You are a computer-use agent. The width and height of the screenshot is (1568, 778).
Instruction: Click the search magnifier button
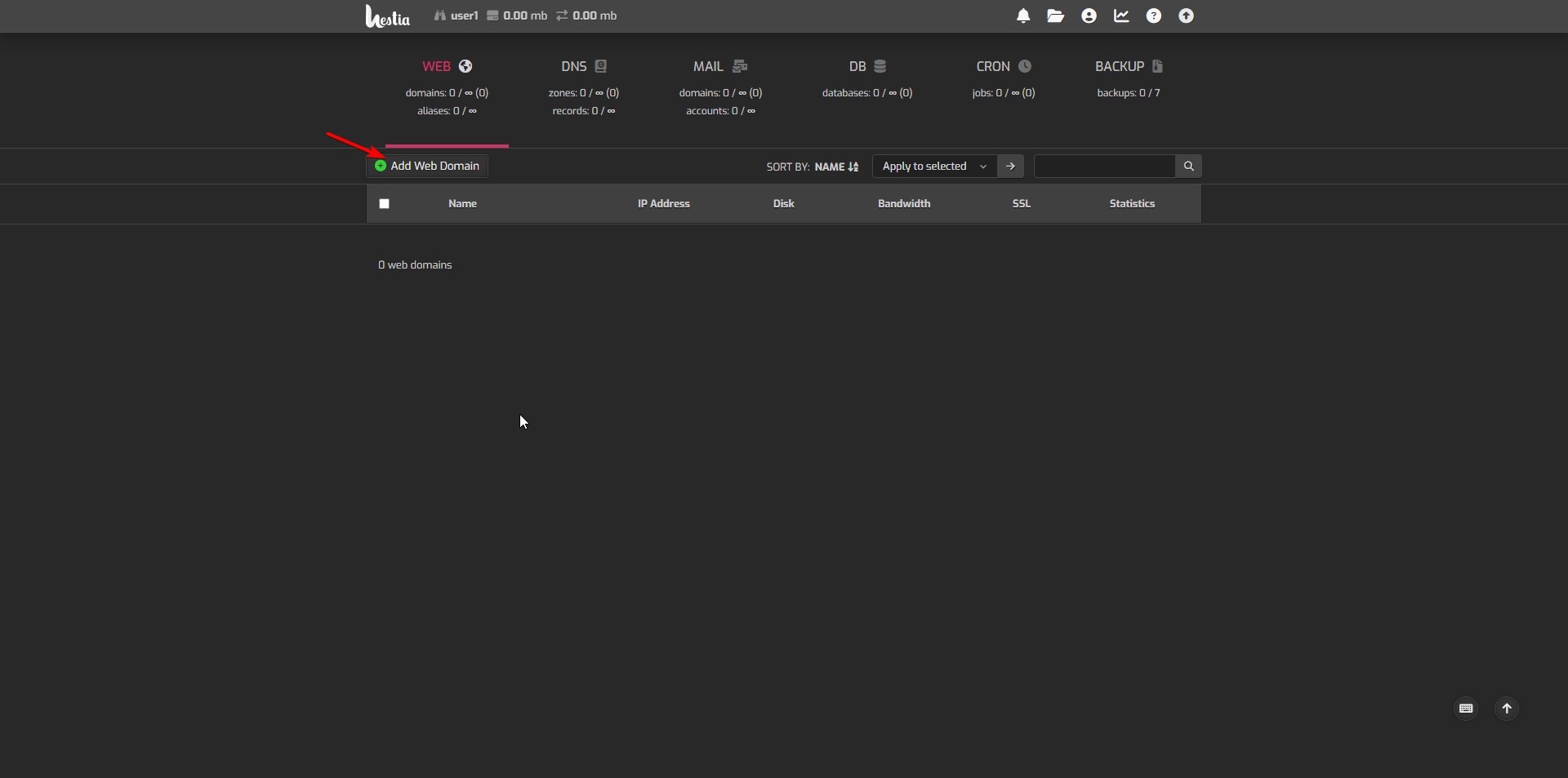click(1188, 167)
